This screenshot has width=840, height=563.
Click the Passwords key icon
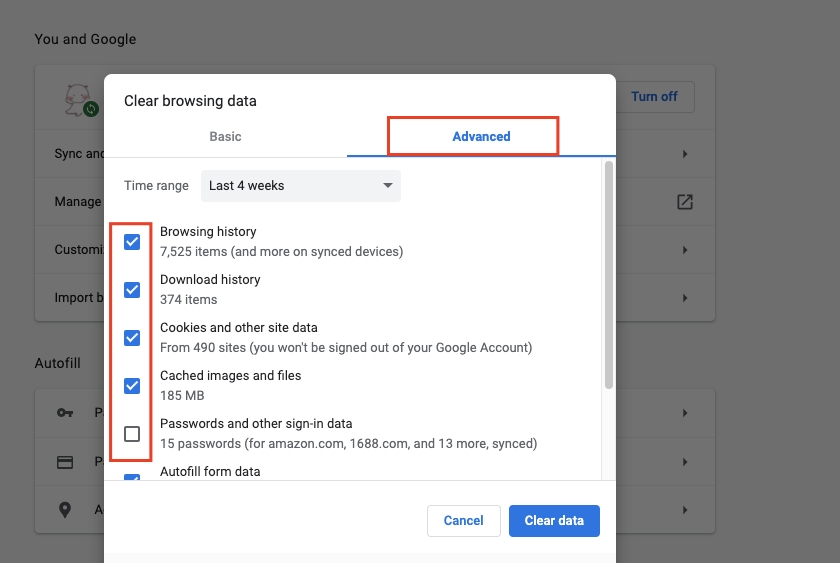click(x=65, y=413)
